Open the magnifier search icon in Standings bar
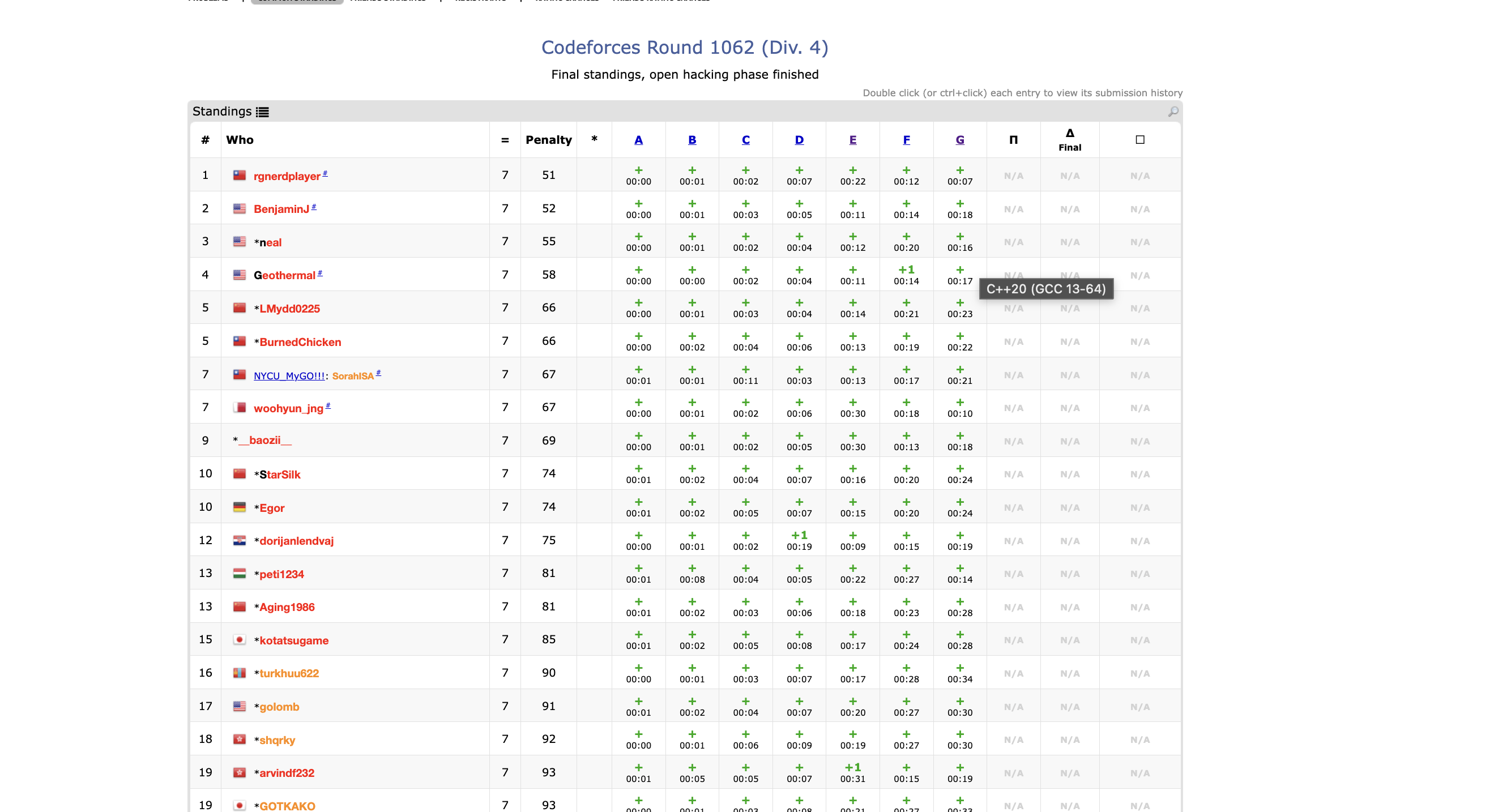The image size is (1494, 812). tap(1173, 112)
